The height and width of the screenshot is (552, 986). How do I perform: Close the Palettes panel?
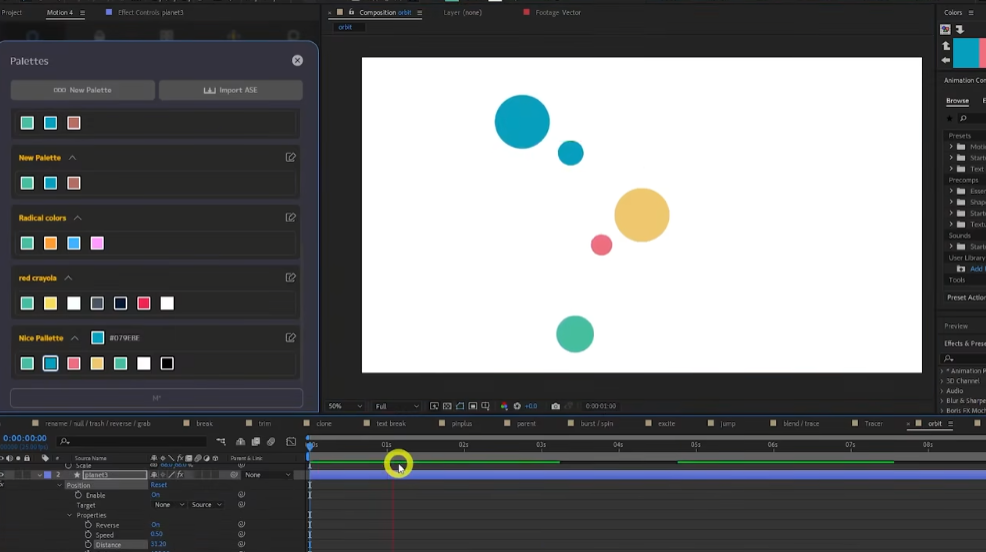click(297, 60)
